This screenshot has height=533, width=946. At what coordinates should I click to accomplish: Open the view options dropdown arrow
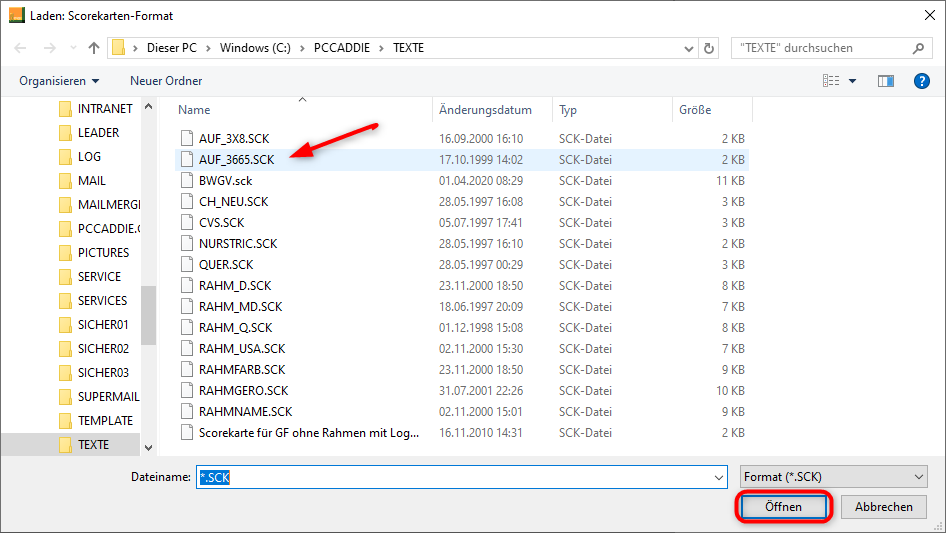pos(852,80)
